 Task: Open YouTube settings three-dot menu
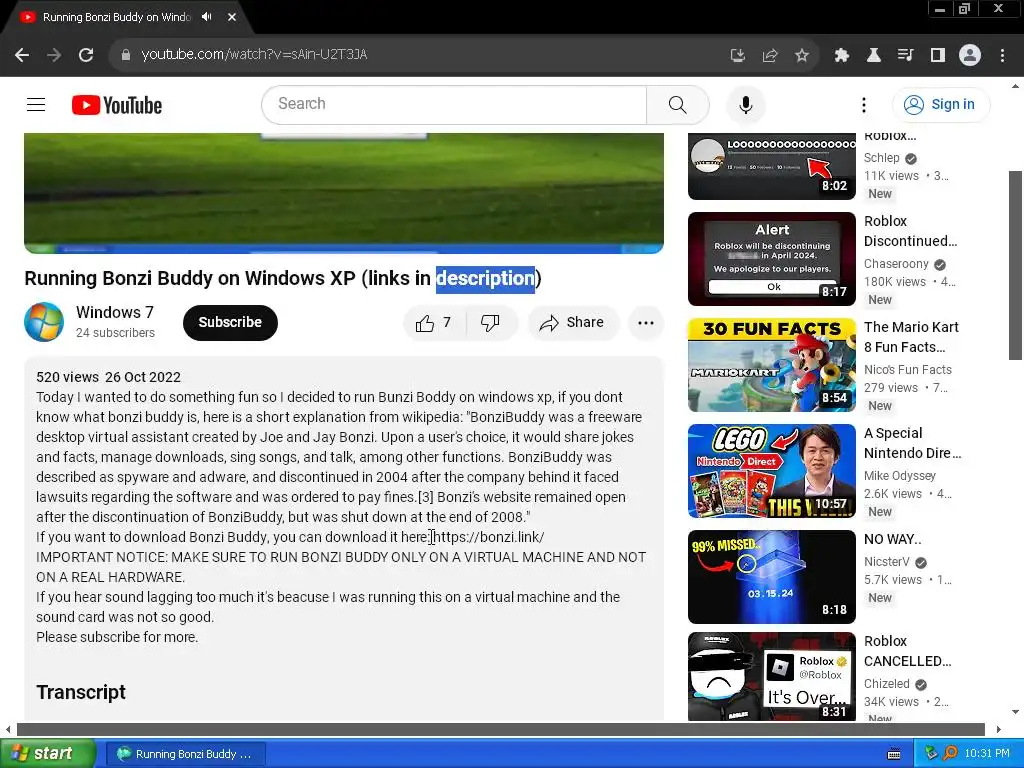click(863, 104)
